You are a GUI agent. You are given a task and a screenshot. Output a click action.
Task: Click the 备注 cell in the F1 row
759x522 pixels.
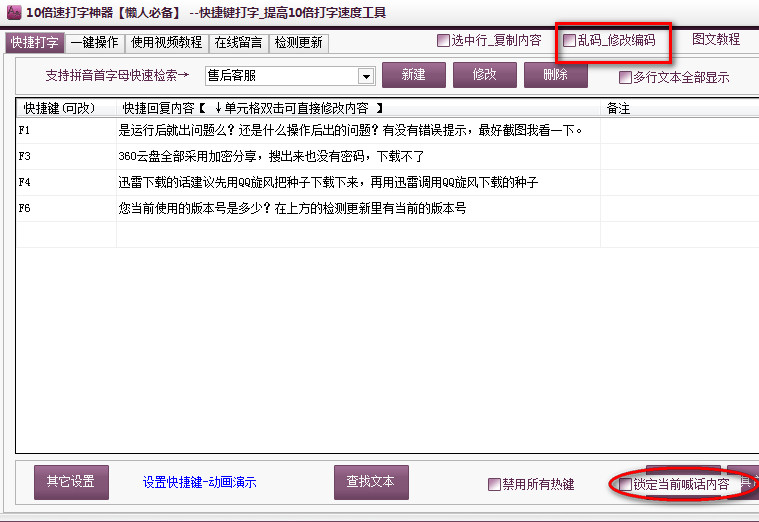(680, 130)
